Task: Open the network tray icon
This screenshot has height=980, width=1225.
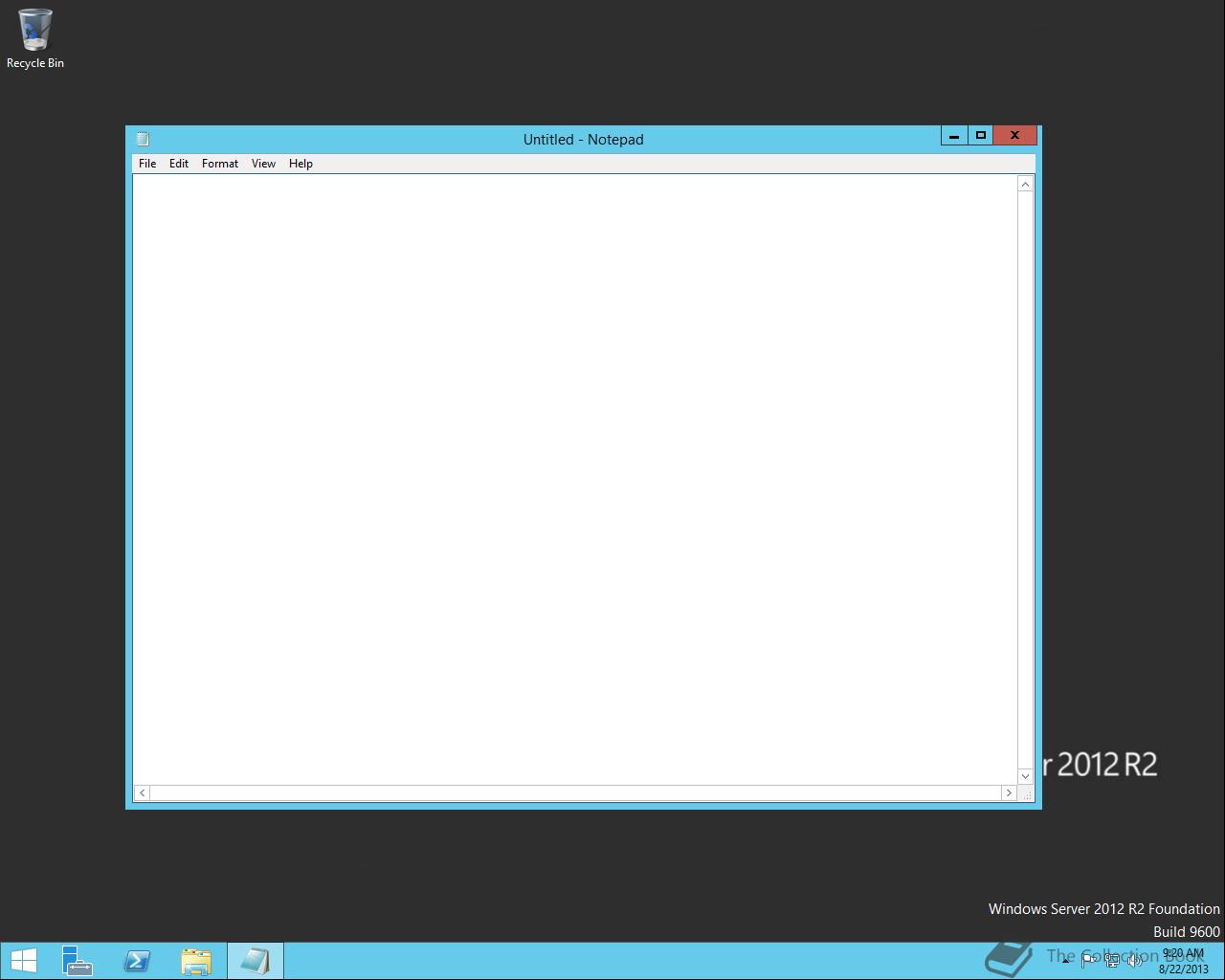Action: point(1112,961)
